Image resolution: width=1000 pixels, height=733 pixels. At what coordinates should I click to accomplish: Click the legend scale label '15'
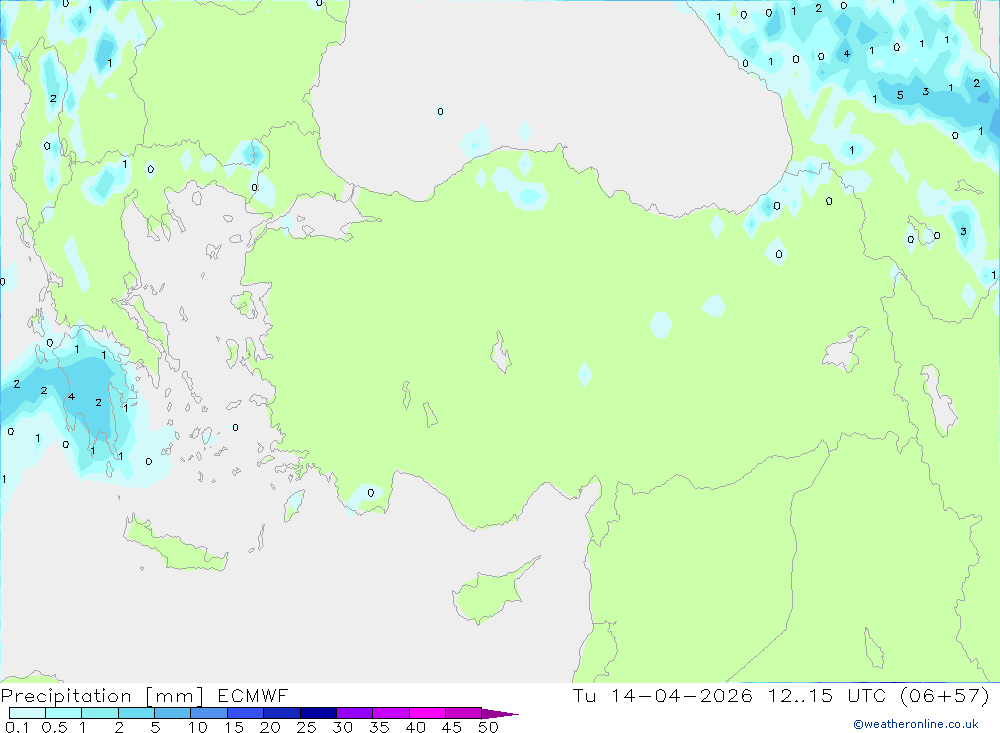pos(234,727)
